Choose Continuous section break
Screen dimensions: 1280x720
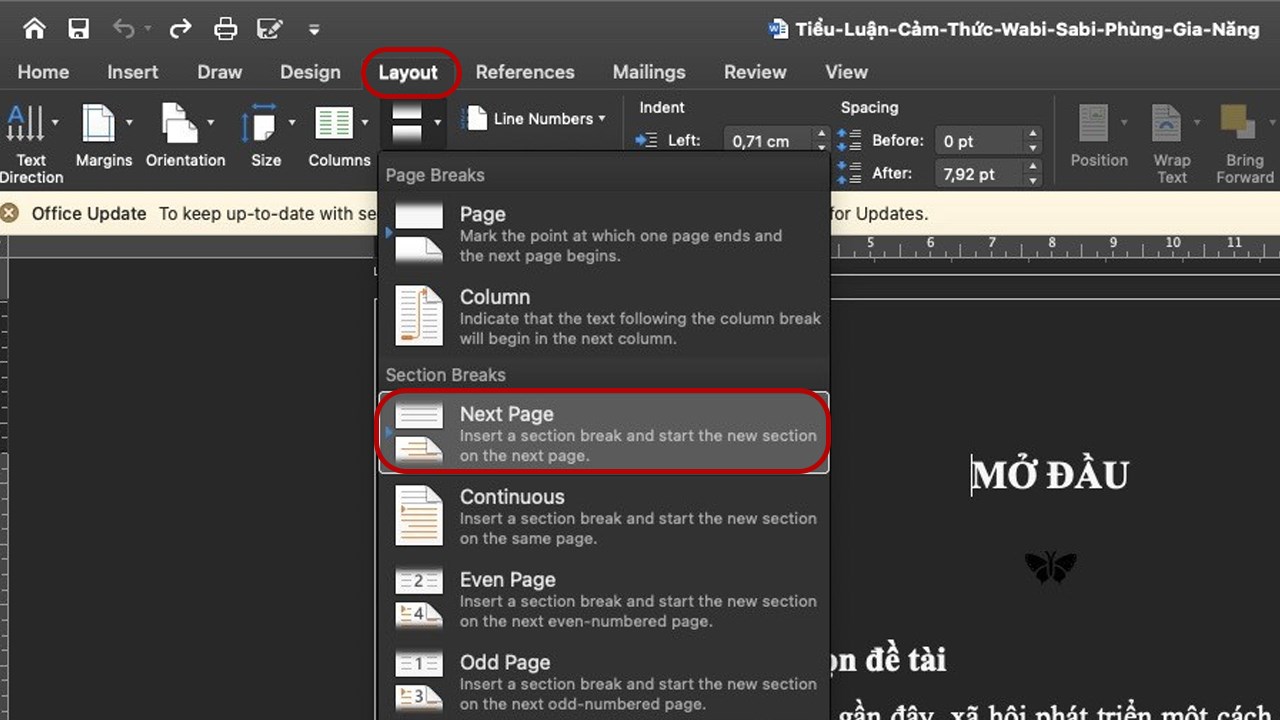(604, 517)
